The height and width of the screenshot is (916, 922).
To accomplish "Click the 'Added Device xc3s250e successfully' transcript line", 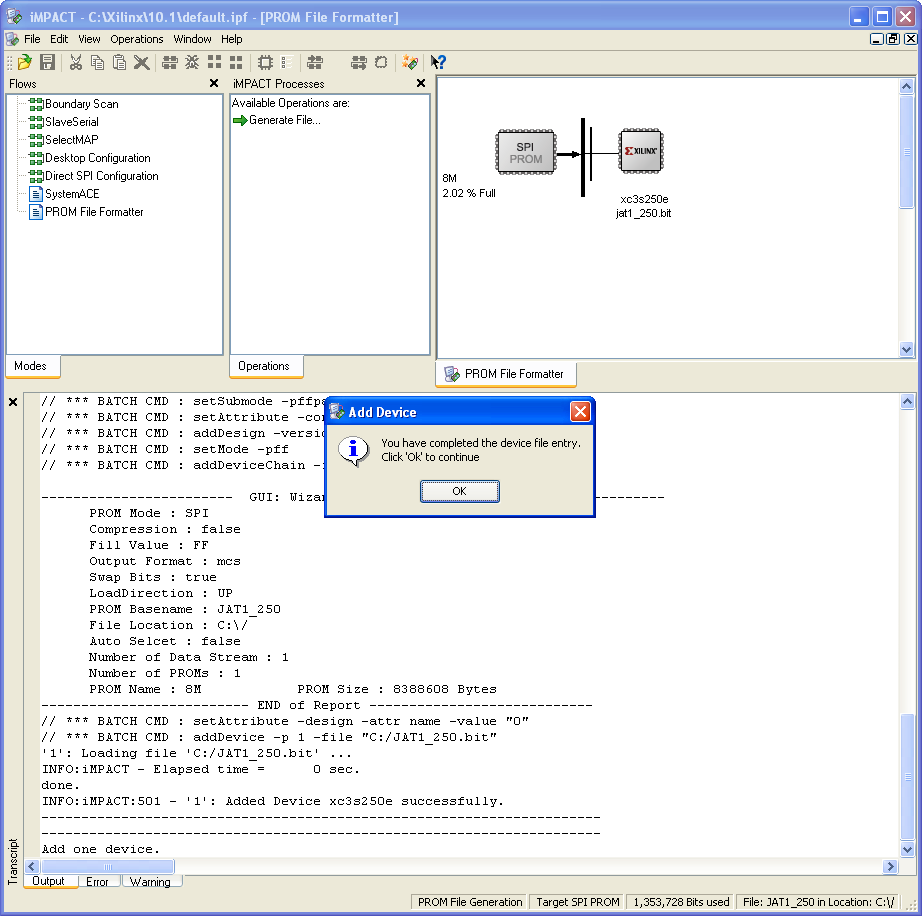I will 273,801.
